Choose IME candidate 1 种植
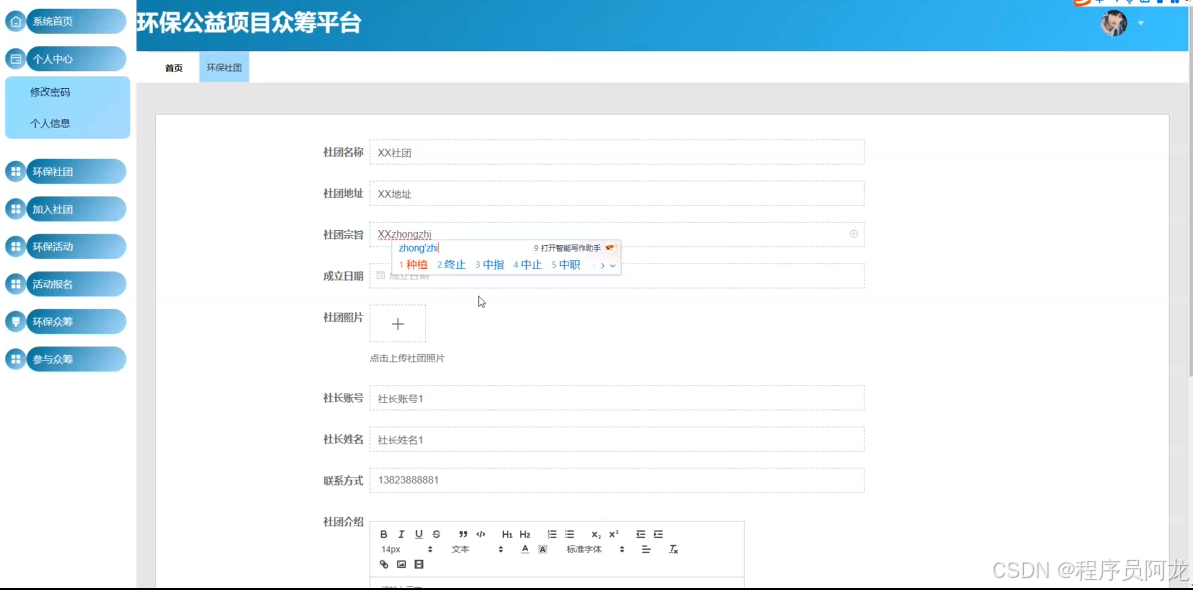This screenshot has width=1193, height=590. coord(413,265)
